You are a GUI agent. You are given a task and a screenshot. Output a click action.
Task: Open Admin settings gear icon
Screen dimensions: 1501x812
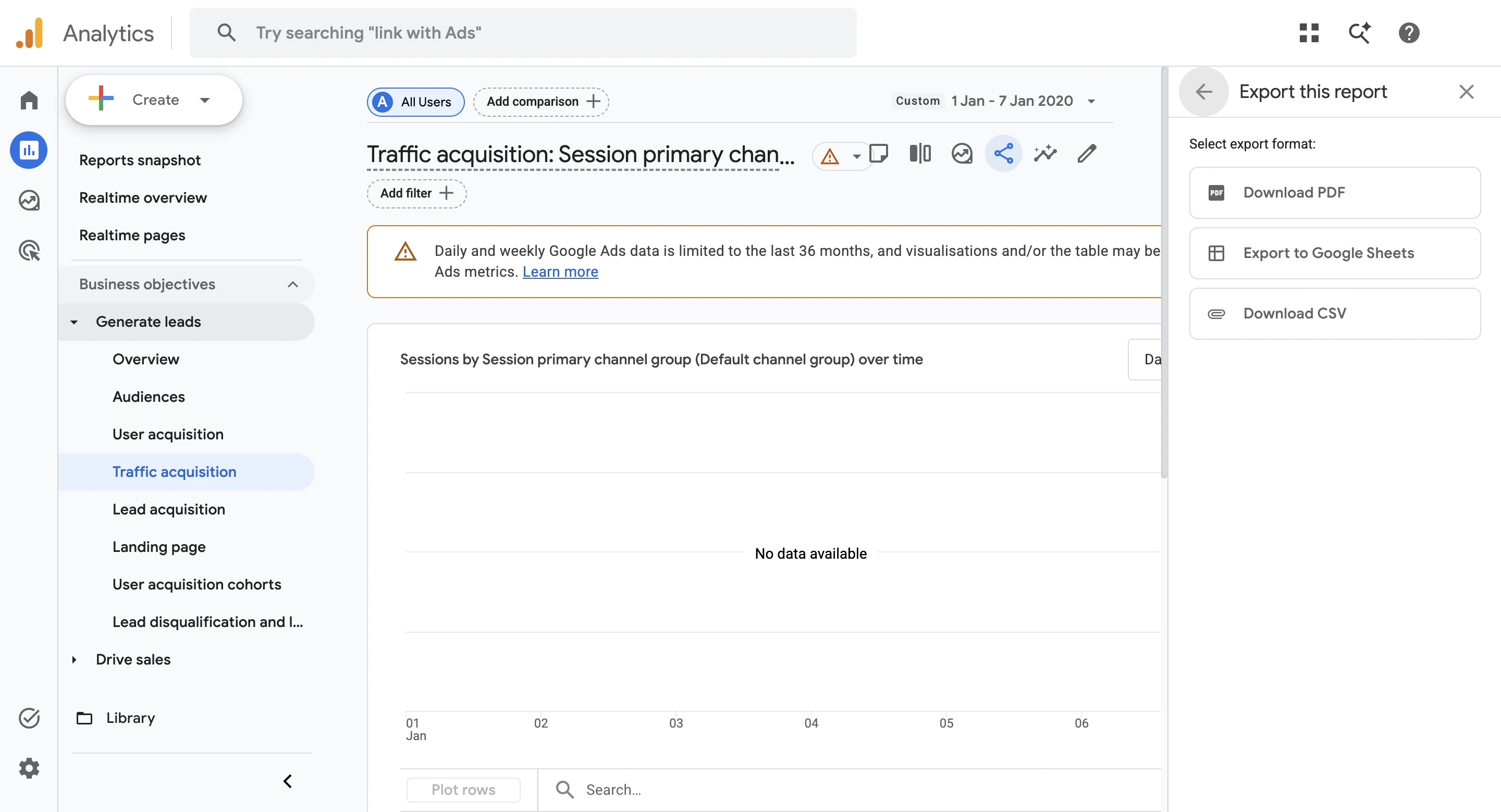point(29,768)
